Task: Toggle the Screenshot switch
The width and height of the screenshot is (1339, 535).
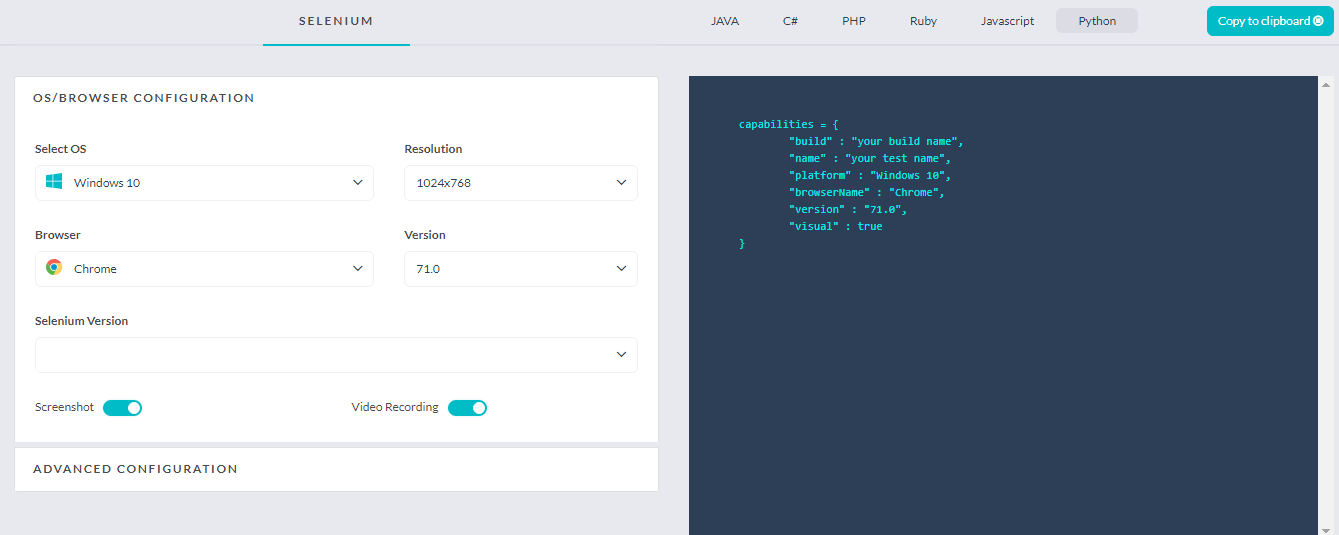Action: pos(123,408)
